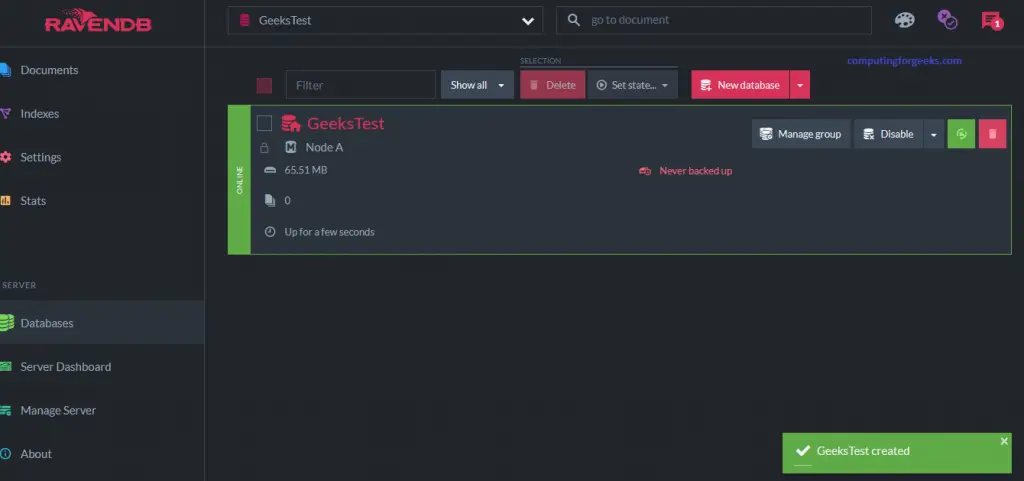This screenshot has height=481, width=1024.
Task: Click the Server Dashboard sidebar icon
Action: (x=5, y=367)
